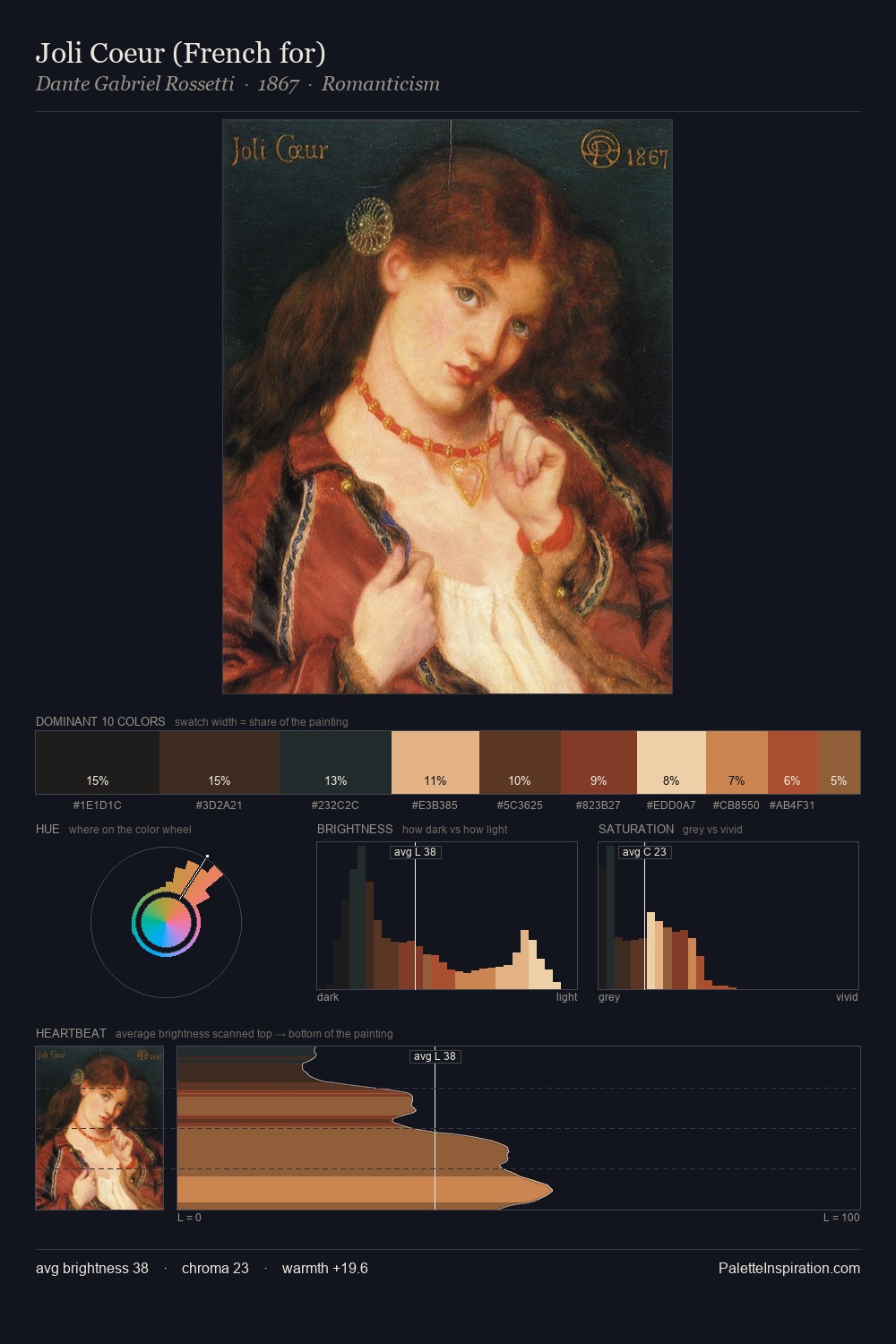This screenshot has height=1344, width=896.
Task: Click the 'L = 0' axis label
Action: coord(189,1218)
